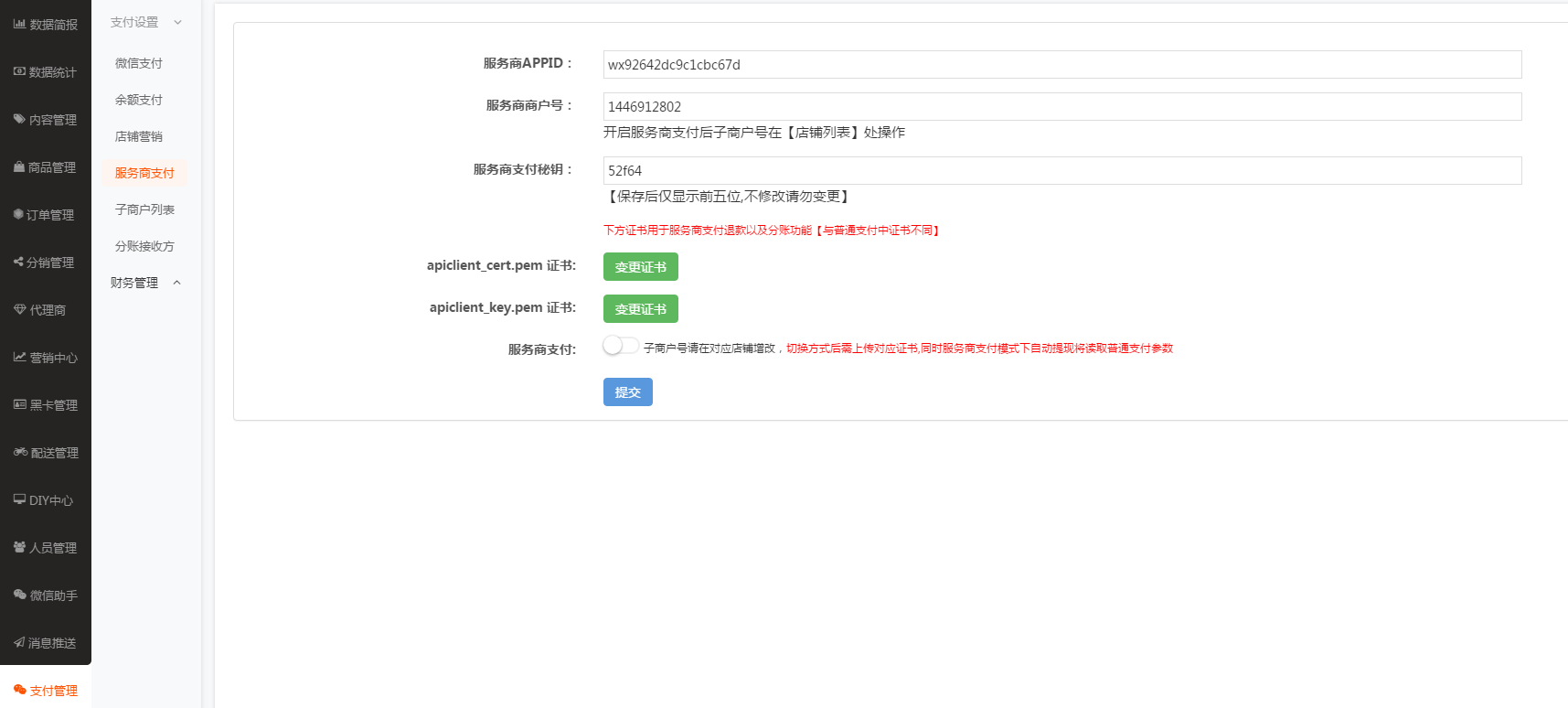Click the 代理商 diamond icon
The height and width of the screenshot is (708, 1568).
coord(20,310)
